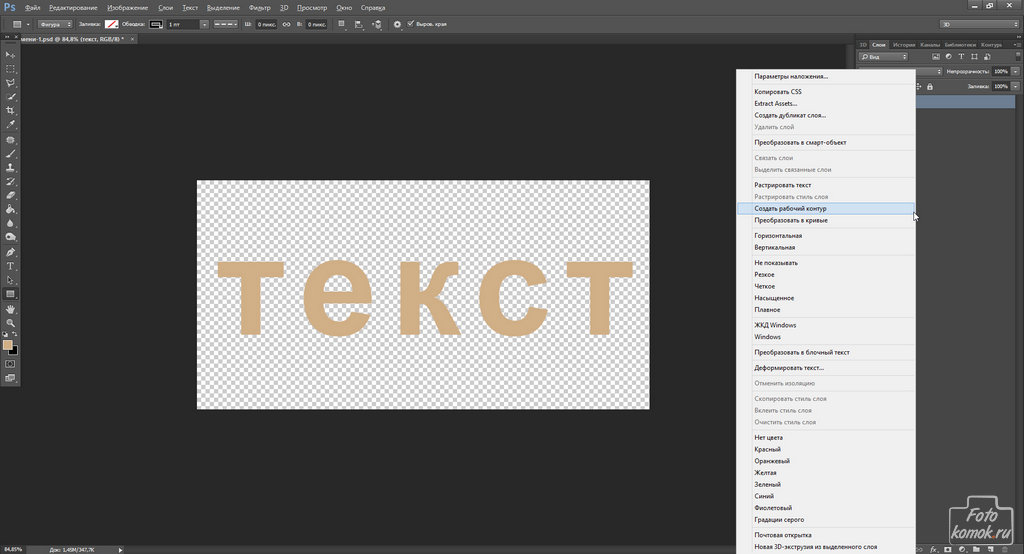Image resolution: width=1024 pixels, height=554 pixels.
Task: Select the Hand tool
Action: pos(10,309)
